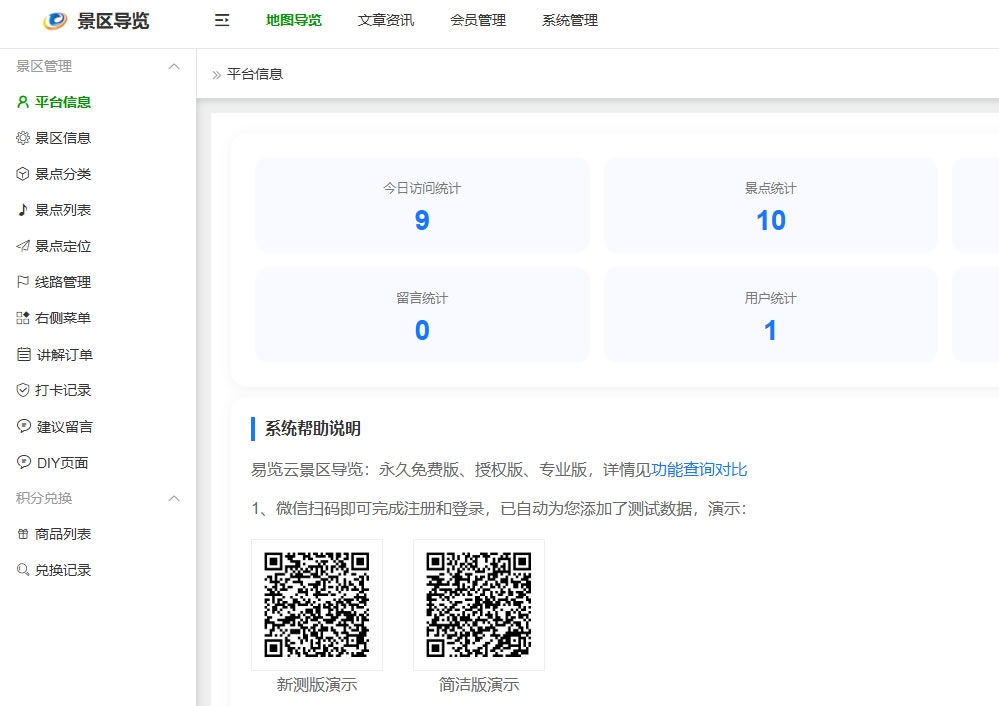Click the magnifier icon beside 兑换记录
The height and width of the screenshot is (706, 999).
tap(23, 570)
